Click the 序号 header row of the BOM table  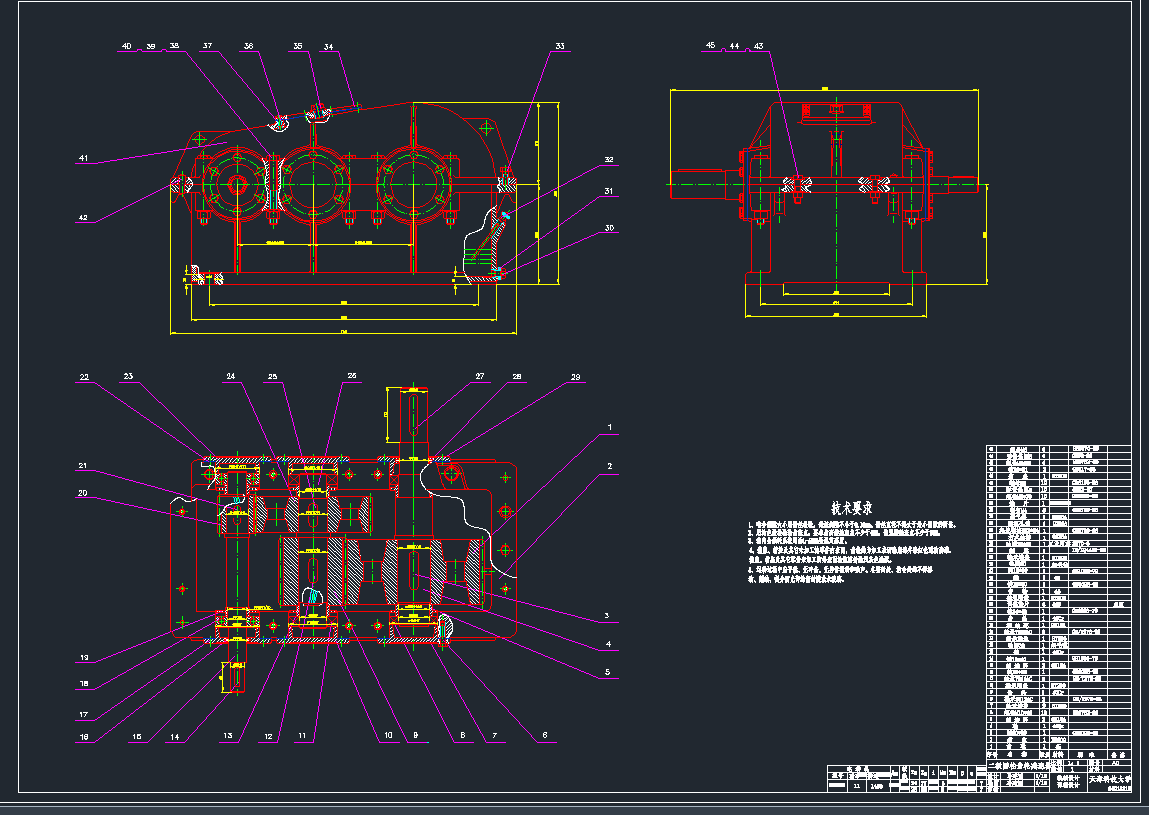(x=992, y=755)
